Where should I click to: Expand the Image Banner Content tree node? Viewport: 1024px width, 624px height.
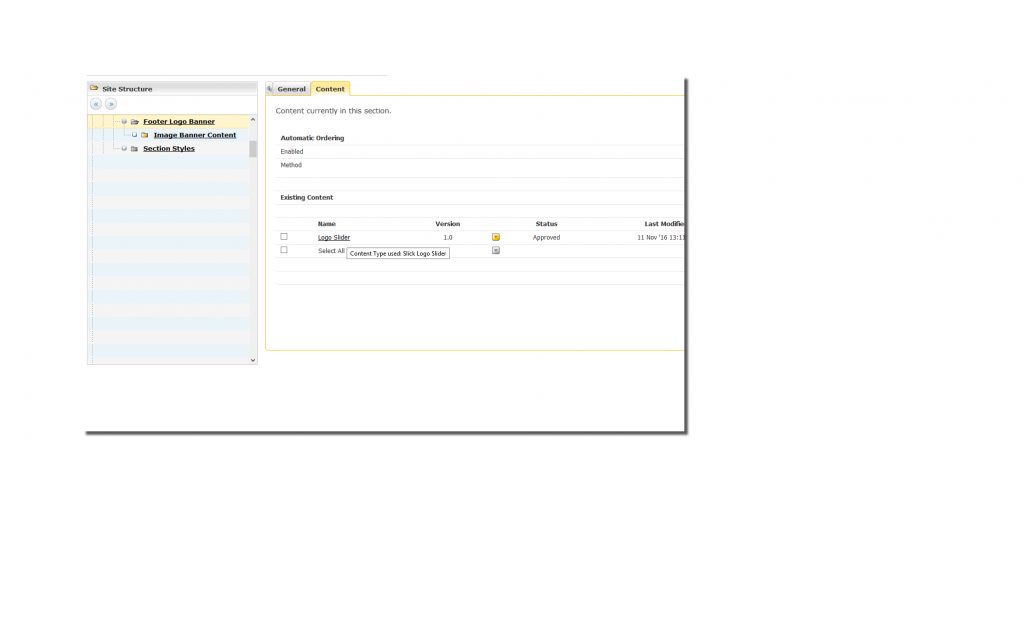[x=134, y=135]
